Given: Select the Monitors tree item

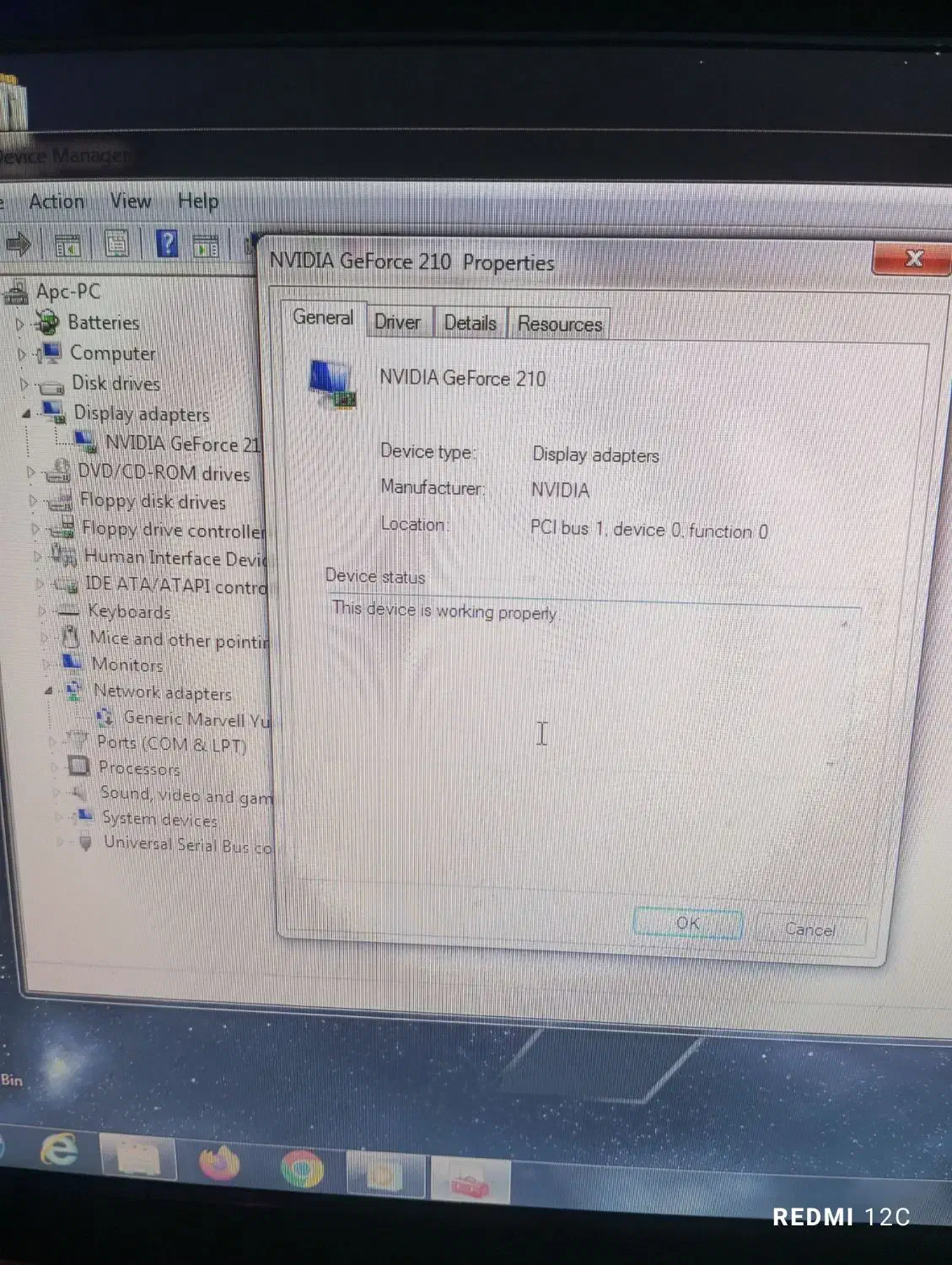Looking at the screenshot, I should 127,665.
